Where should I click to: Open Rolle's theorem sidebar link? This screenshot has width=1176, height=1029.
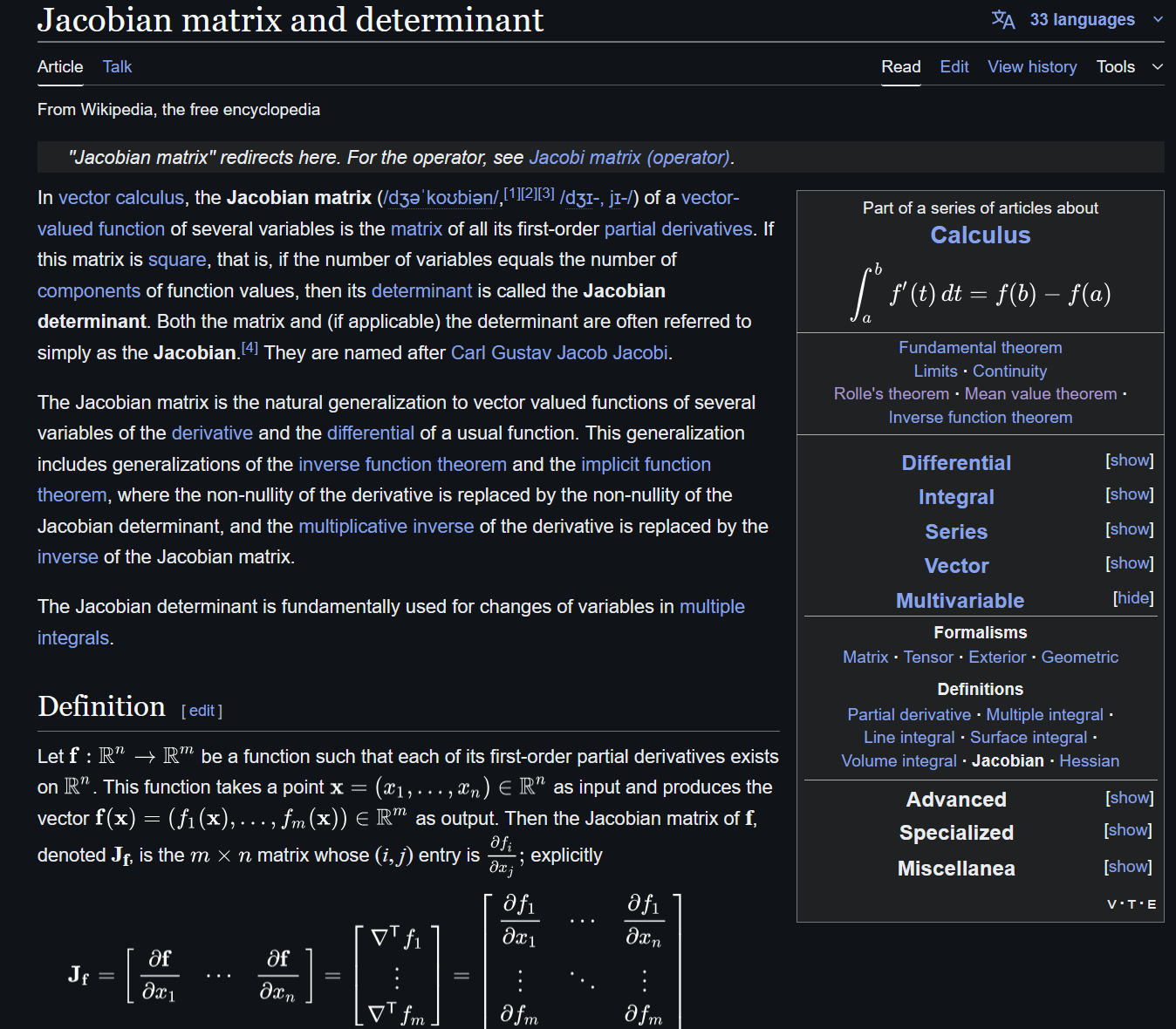click(892, 393)
